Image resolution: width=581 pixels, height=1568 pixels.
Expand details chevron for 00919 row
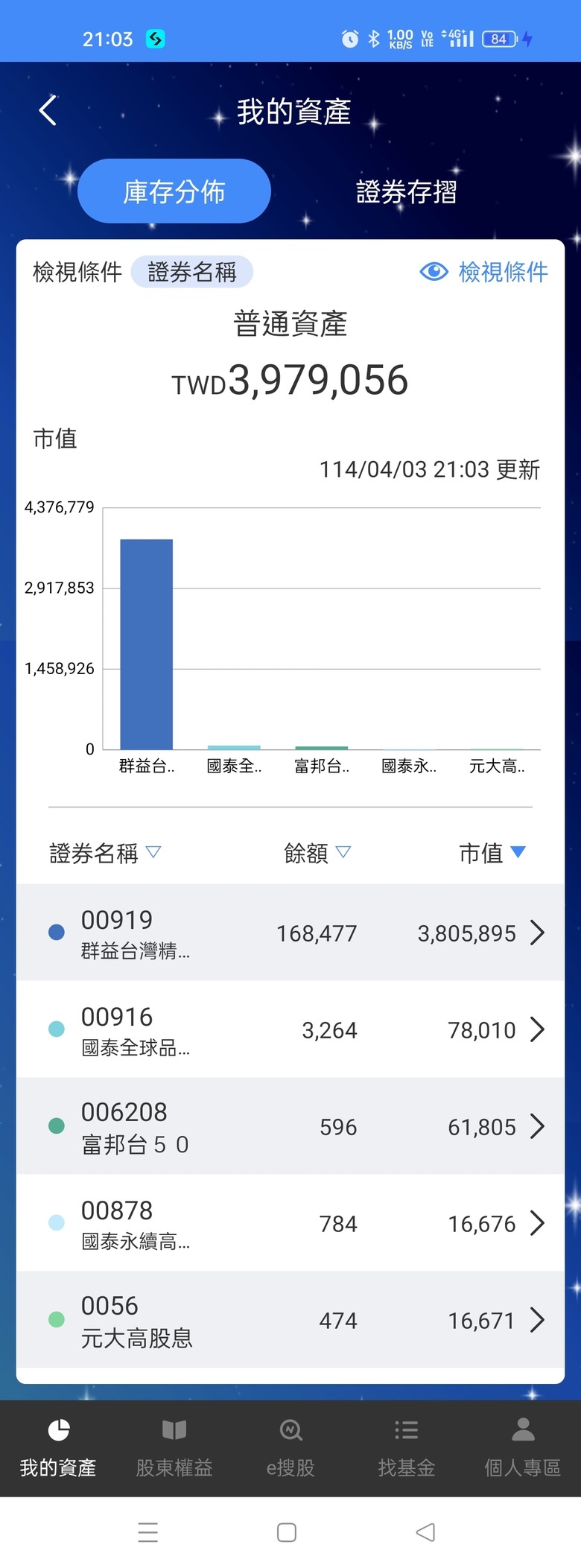[537, 932]
